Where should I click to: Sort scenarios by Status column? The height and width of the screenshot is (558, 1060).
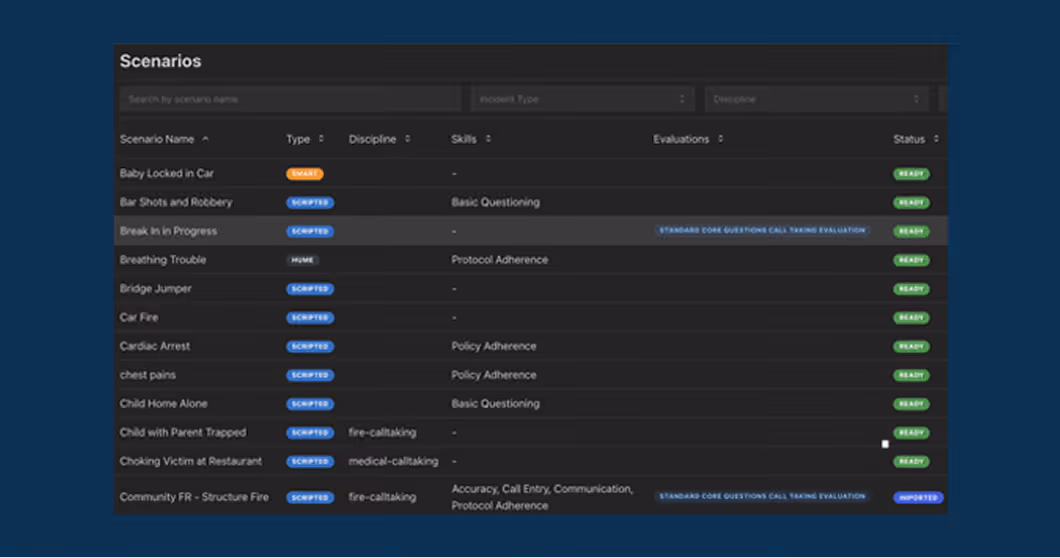(936, 139)
